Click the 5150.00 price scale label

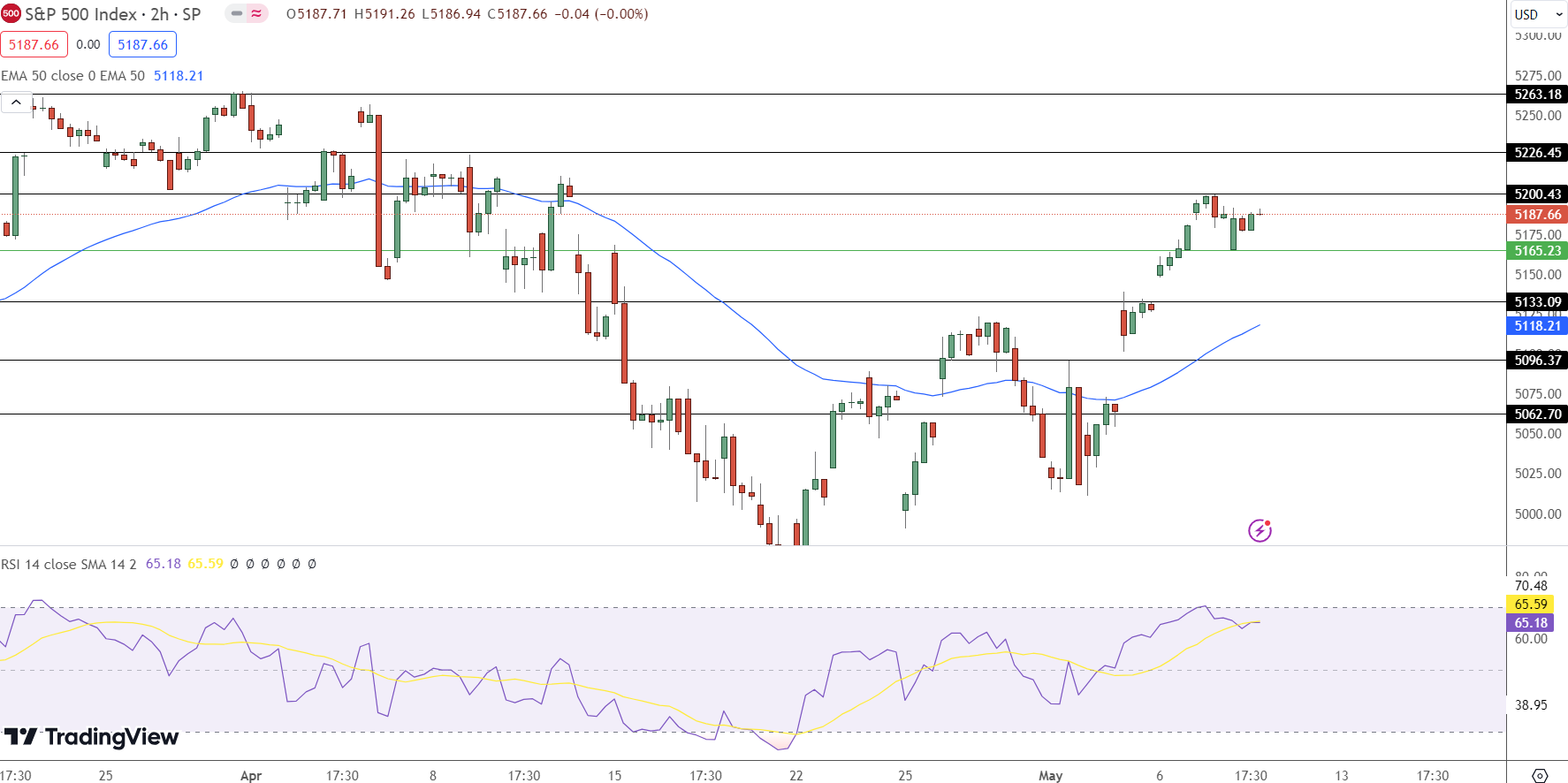tap(1538, 275)
